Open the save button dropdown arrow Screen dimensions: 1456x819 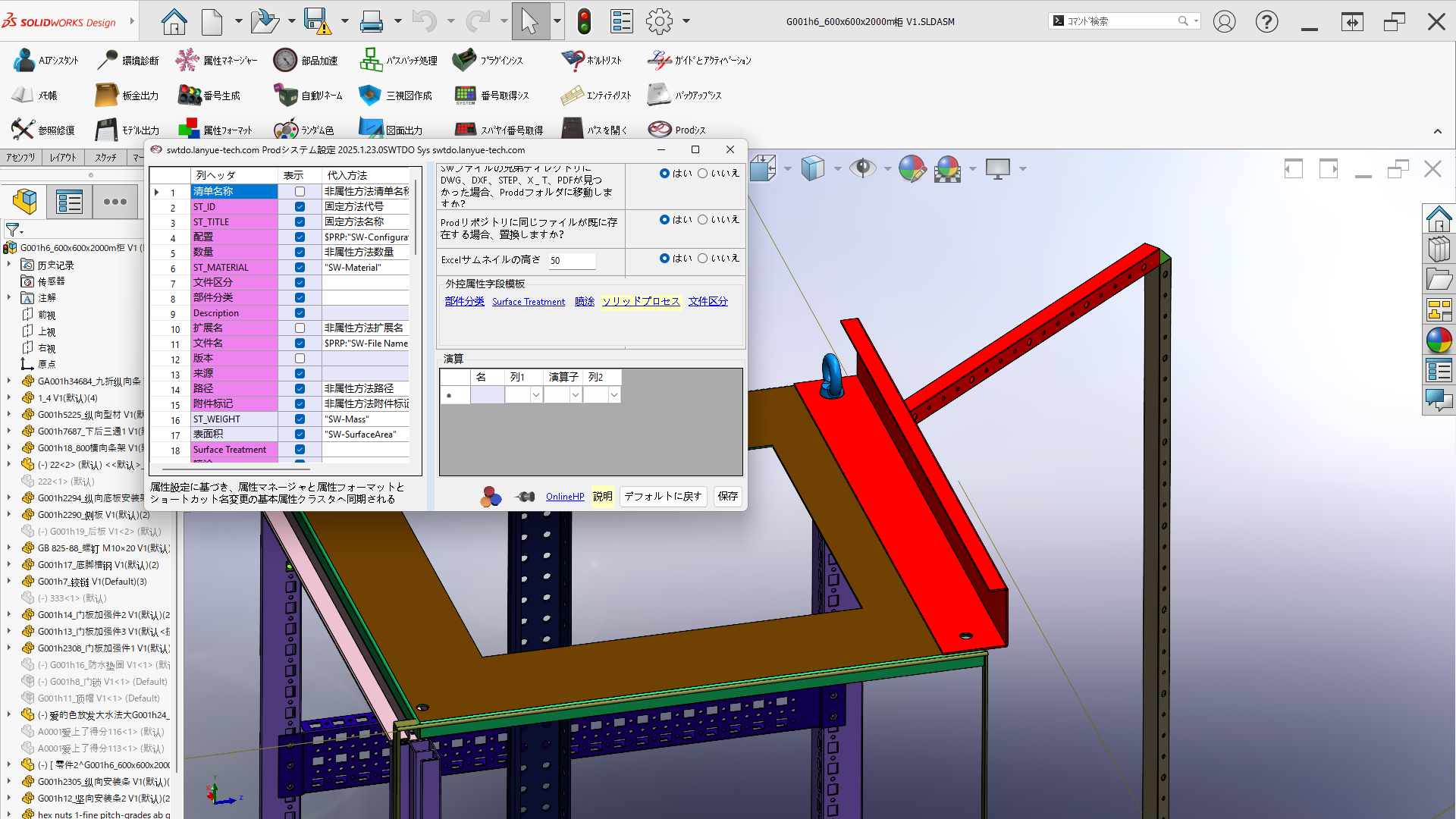point(344,21)
